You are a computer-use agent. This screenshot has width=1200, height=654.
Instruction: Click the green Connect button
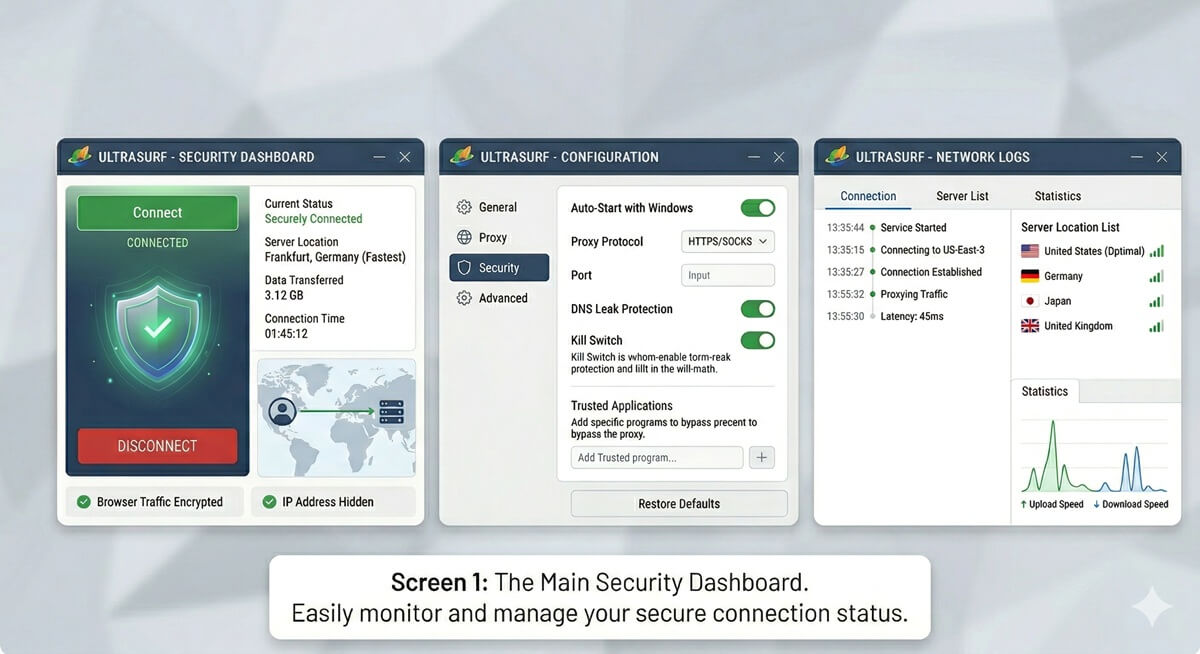click(157, 213)
